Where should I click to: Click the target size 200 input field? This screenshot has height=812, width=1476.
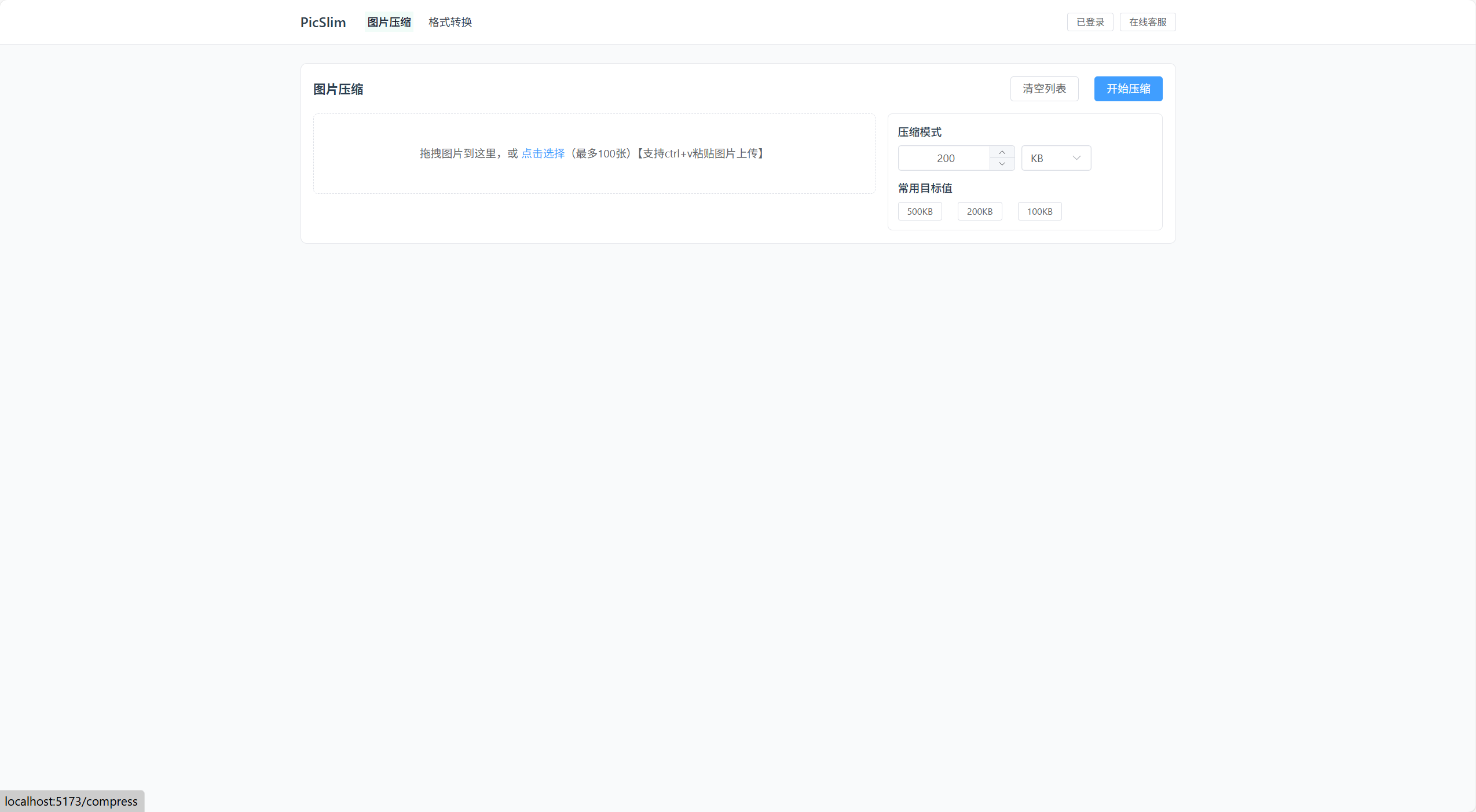[x=944, y=158]
